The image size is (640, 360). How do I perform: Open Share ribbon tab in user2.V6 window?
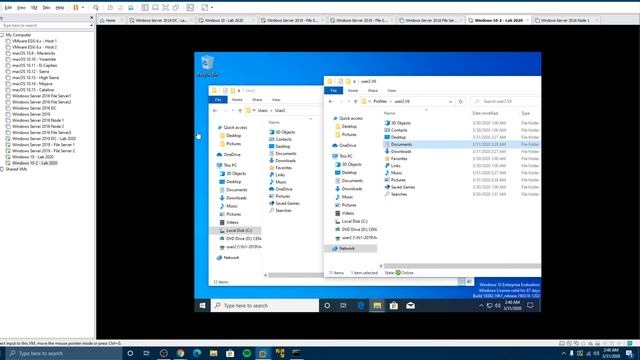coord(373,90)
